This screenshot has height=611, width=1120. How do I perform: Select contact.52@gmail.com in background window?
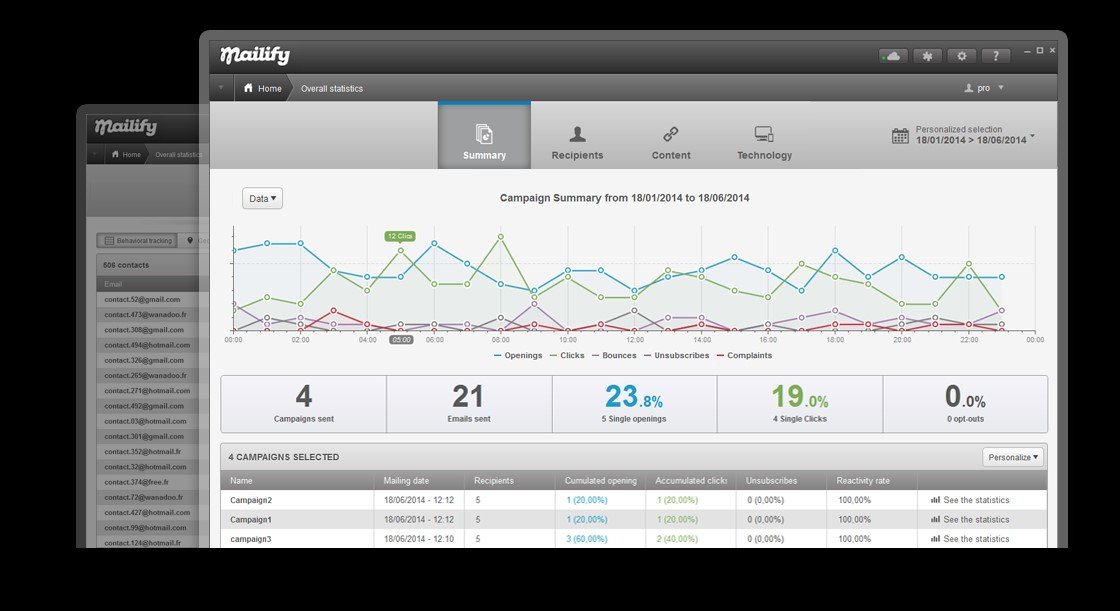tap(142, 299)
